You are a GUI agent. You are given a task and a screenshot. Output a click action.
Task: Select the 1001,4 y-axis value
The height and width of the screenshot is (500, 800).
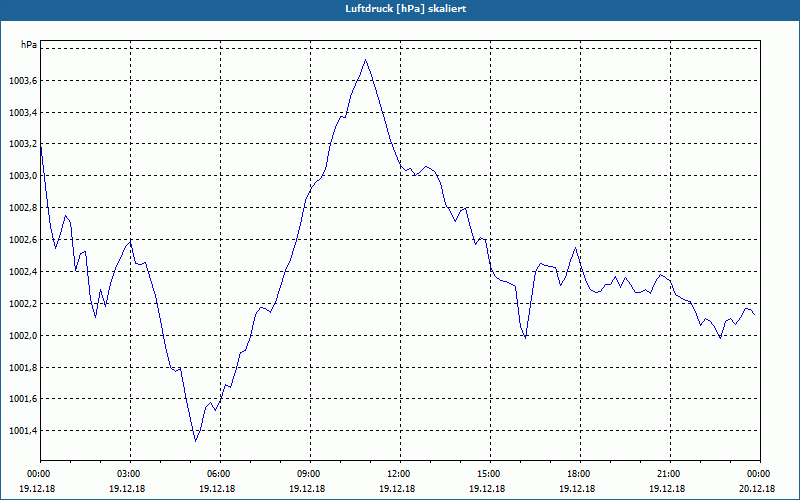click(23, 431)
